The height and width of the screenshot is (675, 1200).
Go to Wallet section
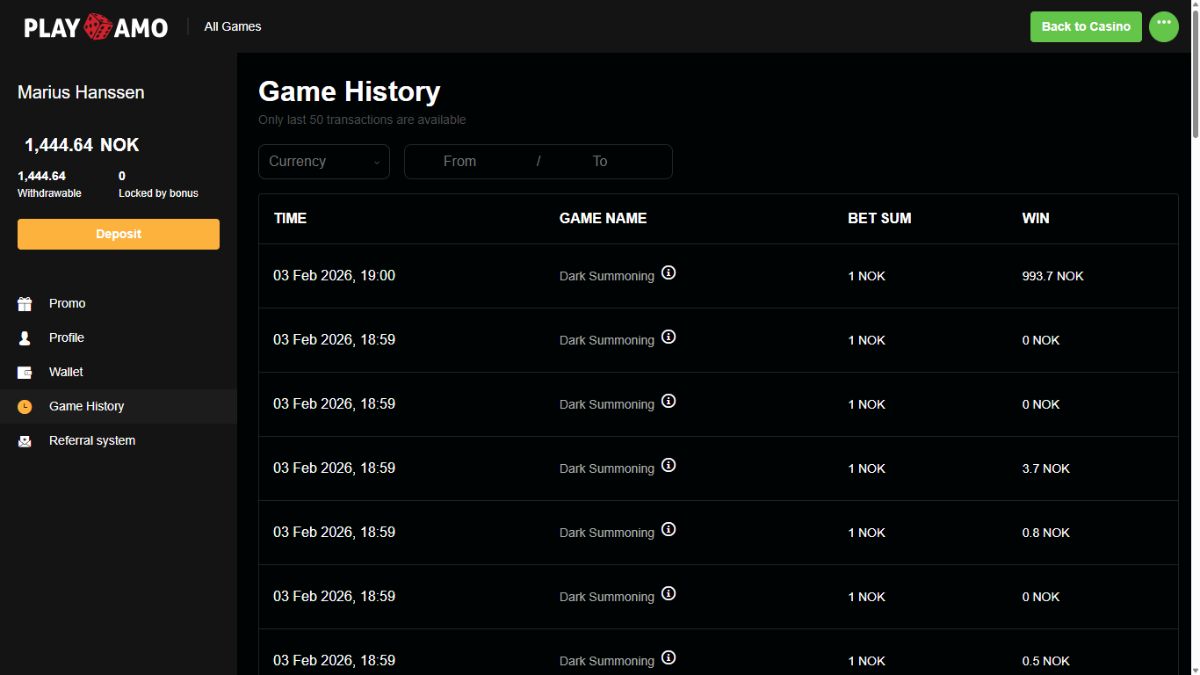(66, 372)
